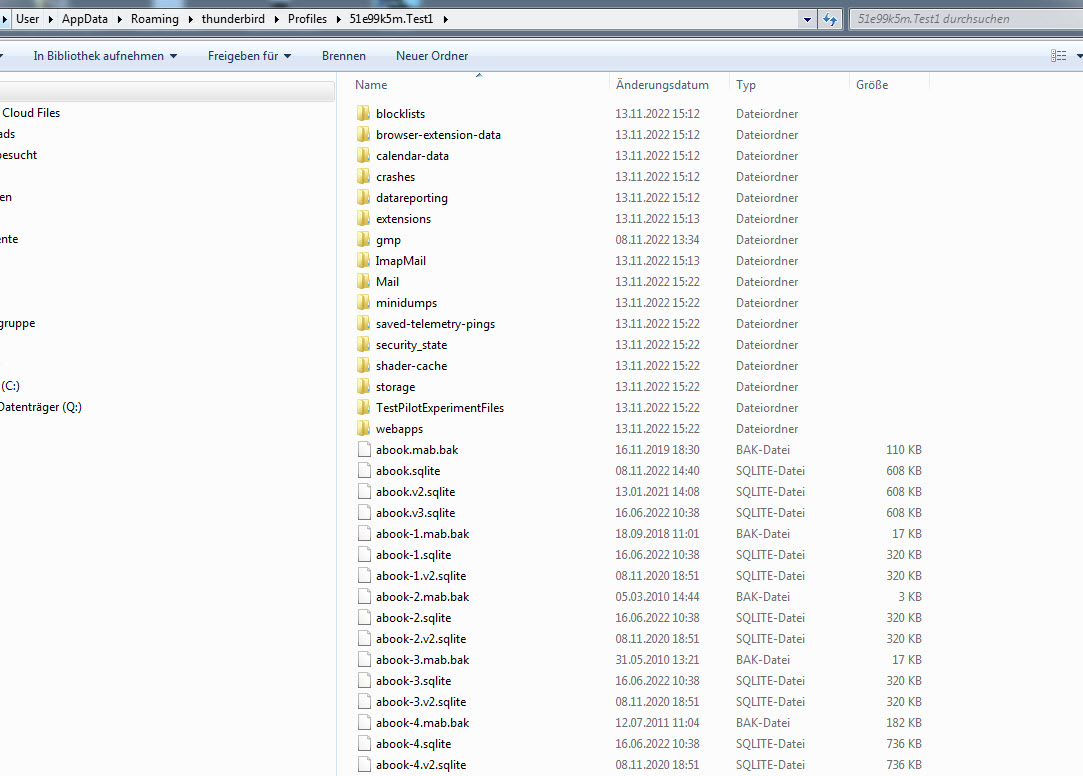Expand arrow after Profiles in breadcrumb
Image resolution: width=1083 pixels, height=776 pixels.
pyautogui.click(x=338, y=19)
